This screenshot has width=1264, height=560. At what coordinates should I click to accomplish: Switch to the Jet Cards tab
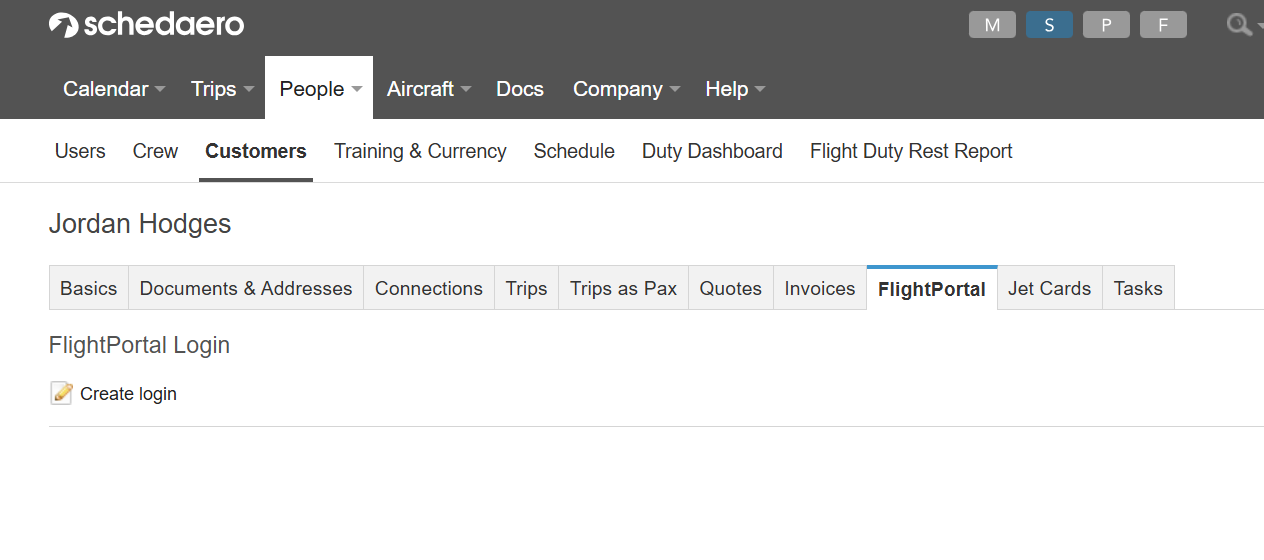pyautogui.click(x=1049, y=288)
